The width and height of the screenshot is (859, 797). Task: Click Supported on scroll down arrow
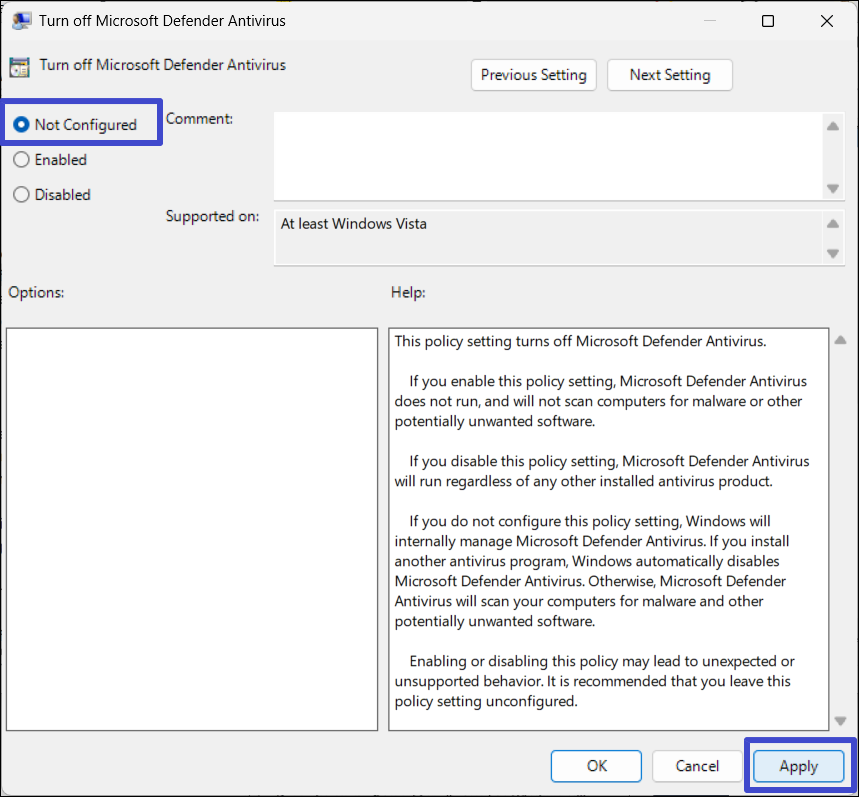(833, 254)
